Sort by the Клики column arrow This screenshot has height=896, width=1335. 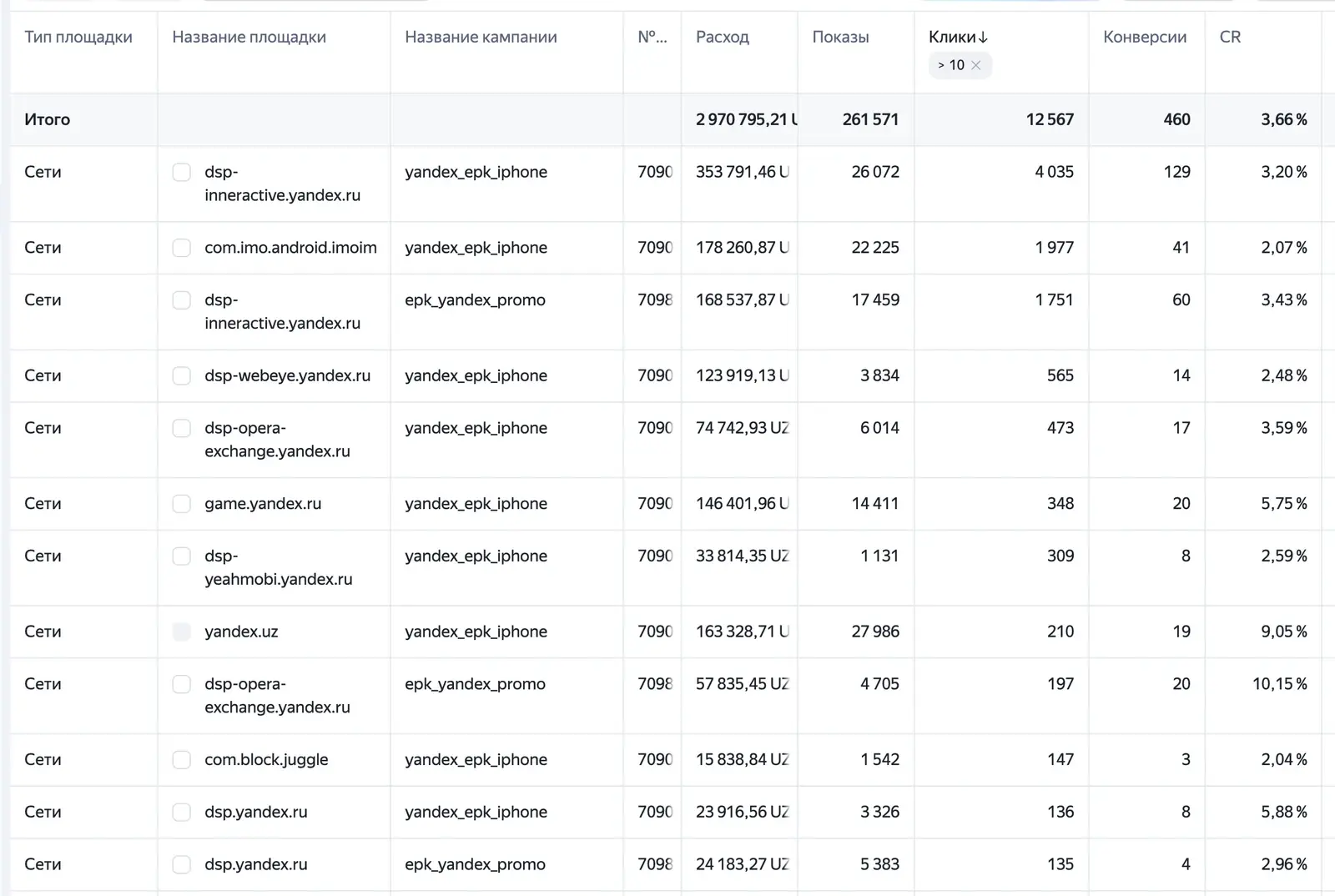click(x=983, y=38)
